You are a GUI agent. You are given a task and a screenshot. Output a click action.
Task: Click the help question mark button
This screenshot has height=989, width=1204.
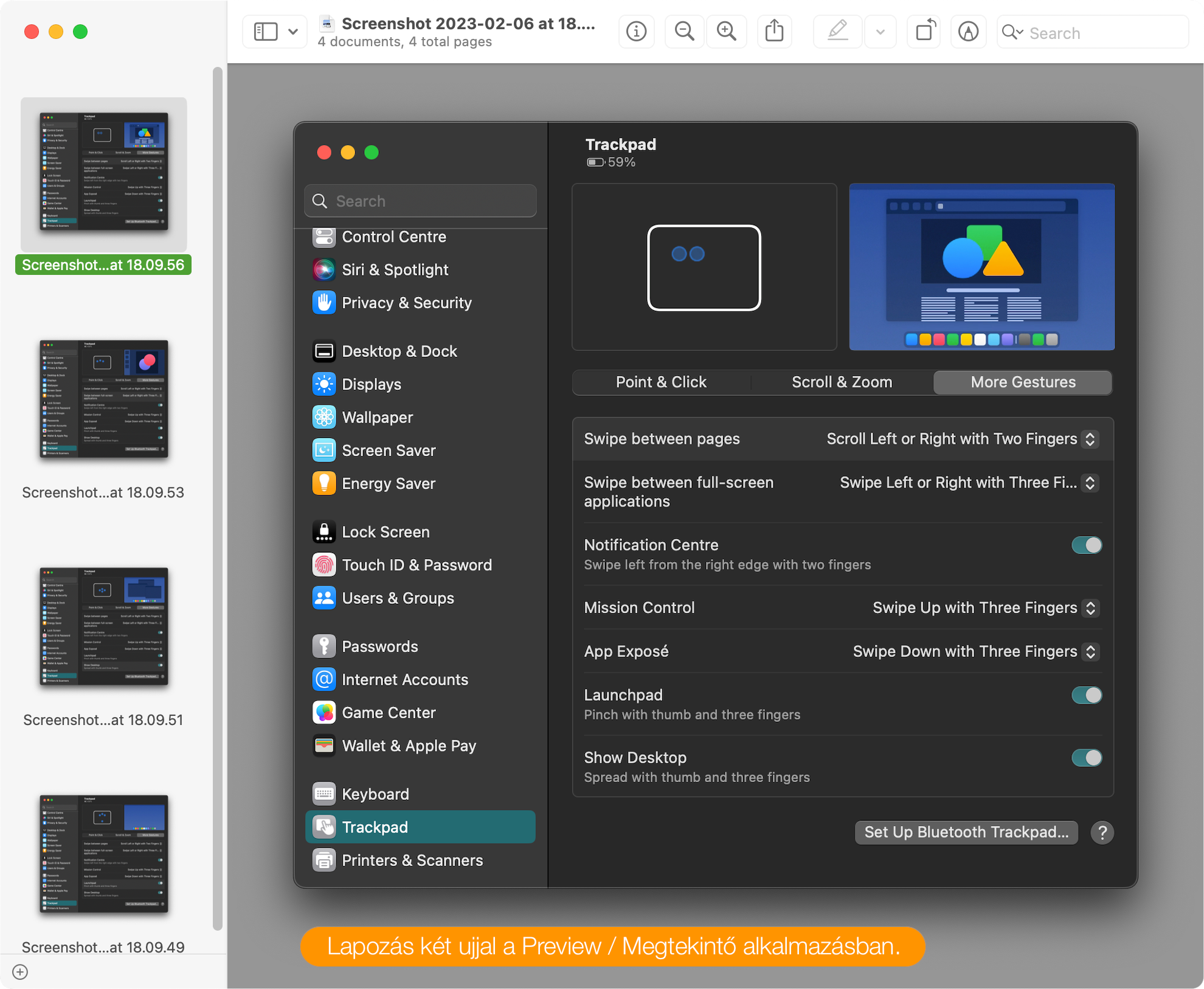click(1102, 832)
